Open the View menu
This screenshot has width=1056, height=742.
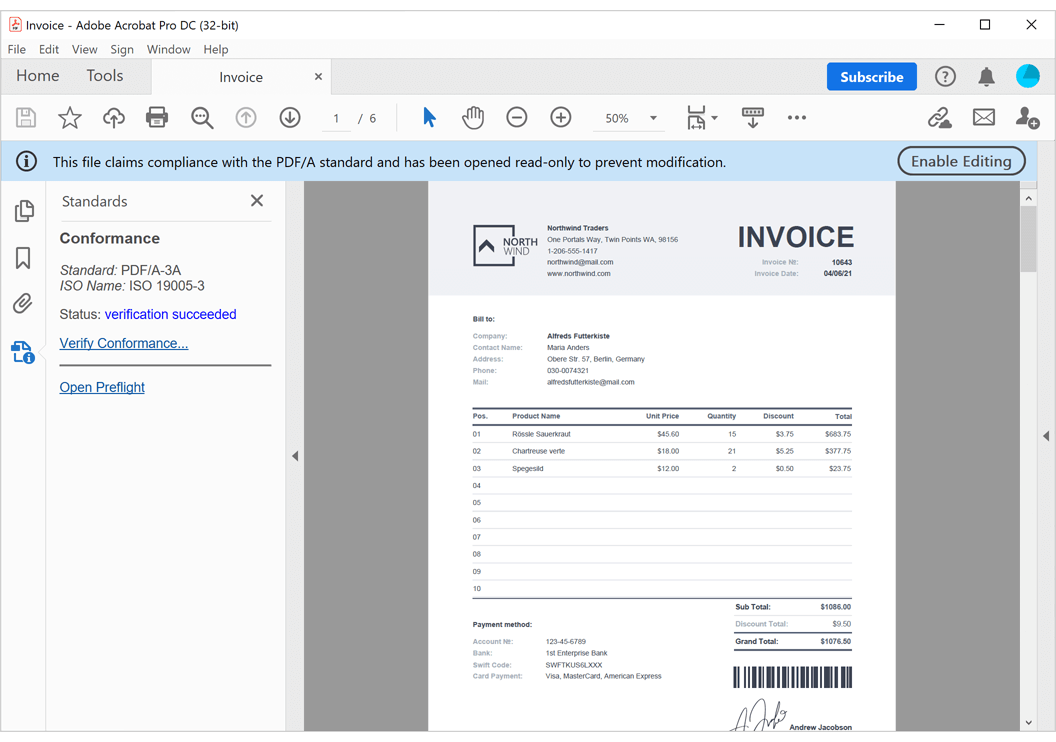tap(84, 49)
